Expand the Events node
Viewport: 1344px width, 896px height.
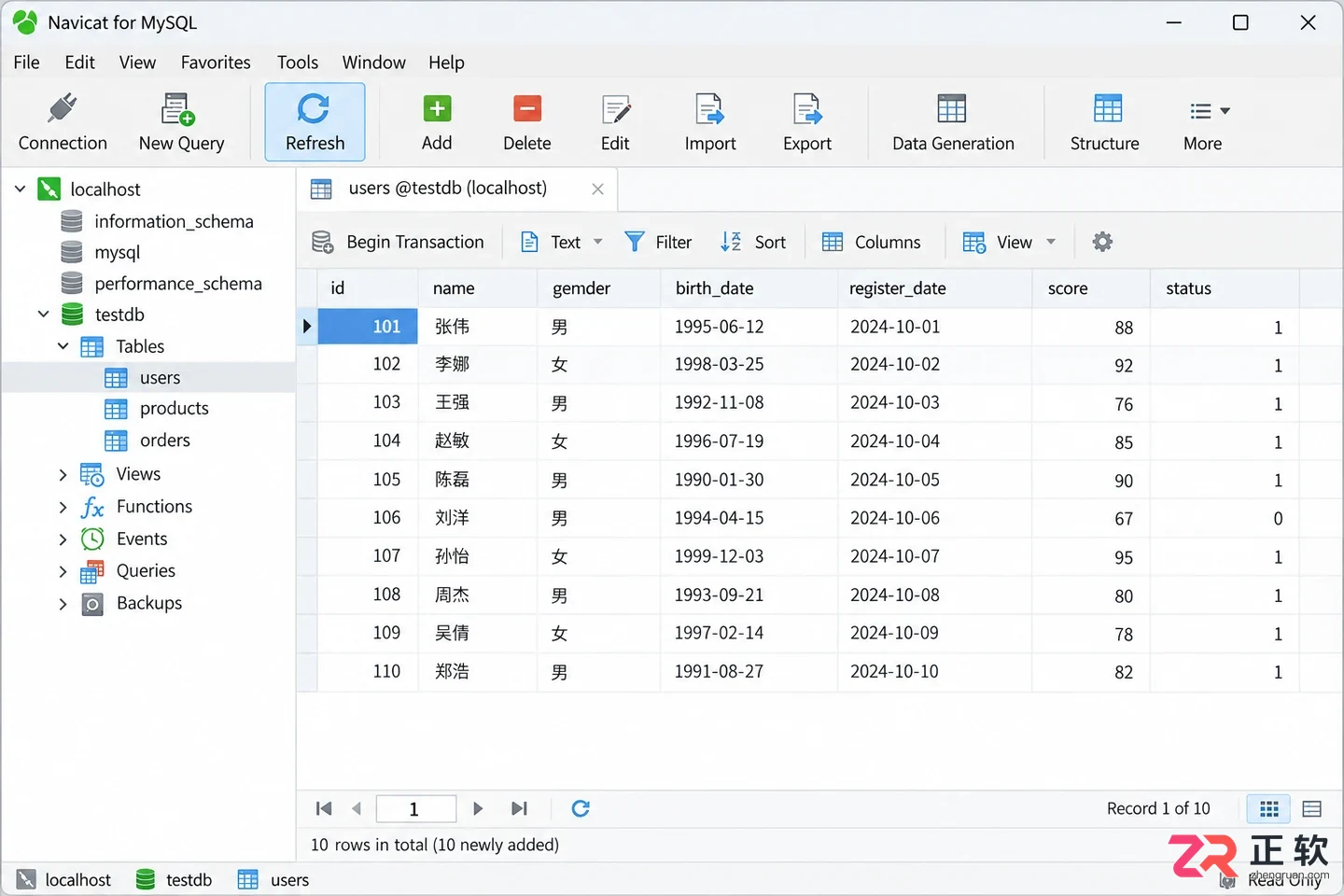point(63,539)
